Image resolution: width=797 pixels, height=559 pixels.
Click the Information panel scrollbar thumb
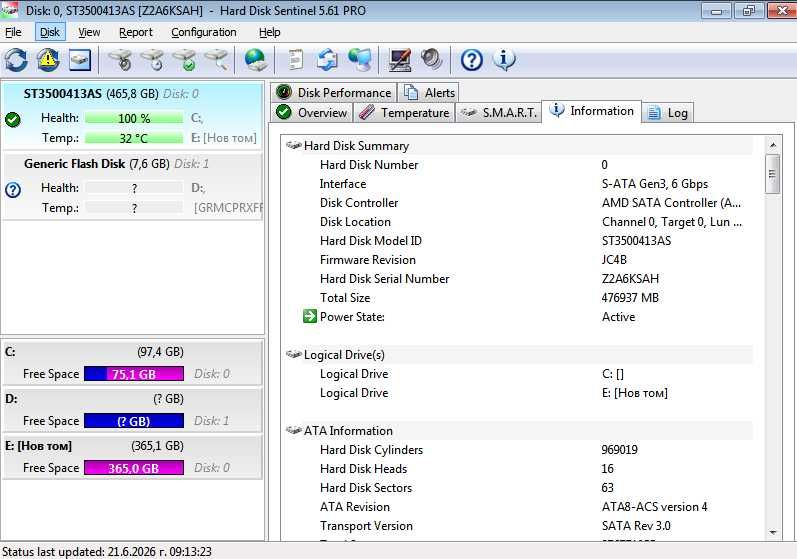[x=773, y=174]
